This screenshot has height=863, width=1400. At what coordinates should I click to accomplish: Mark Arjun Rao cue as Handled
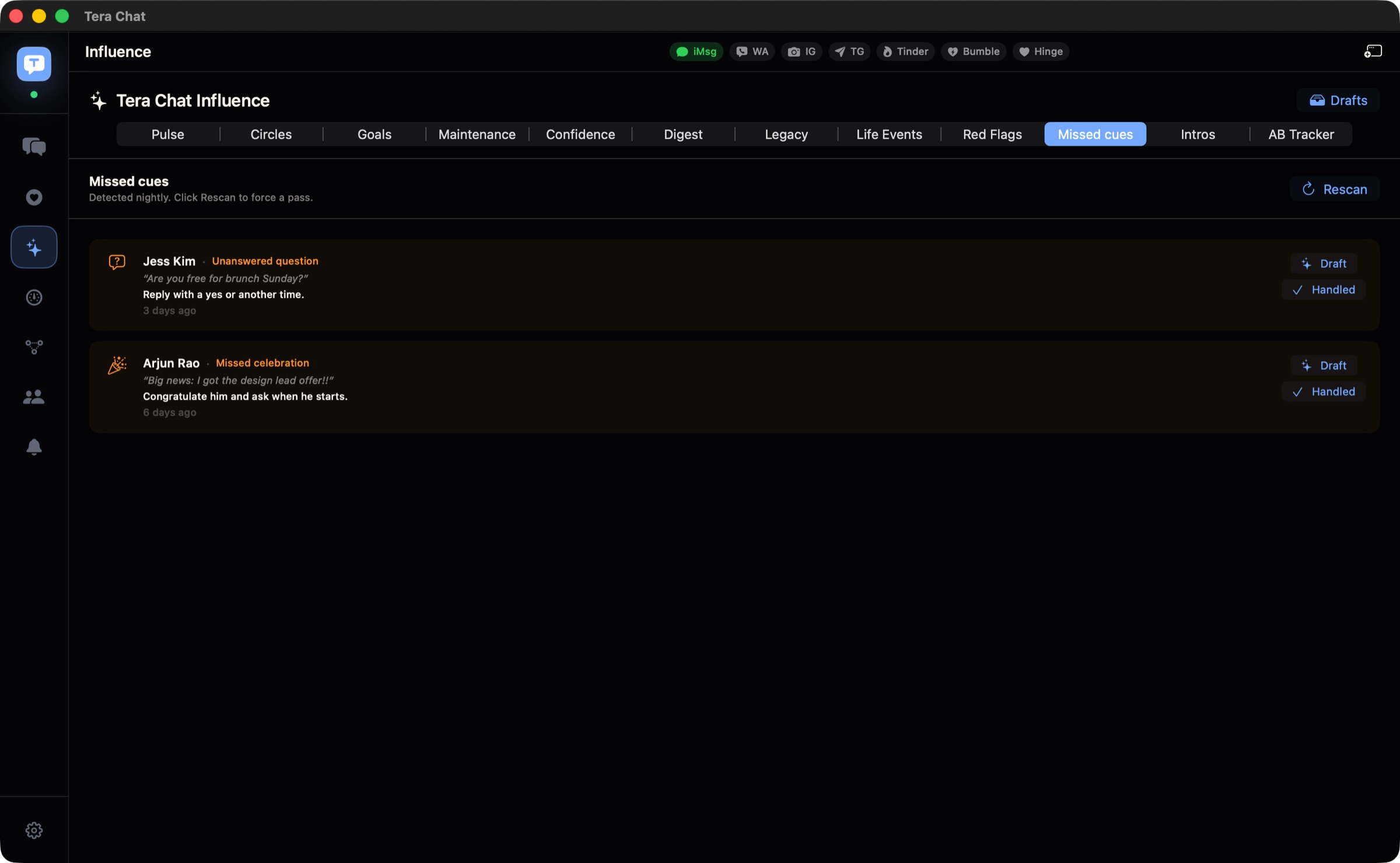point(1324,392)
